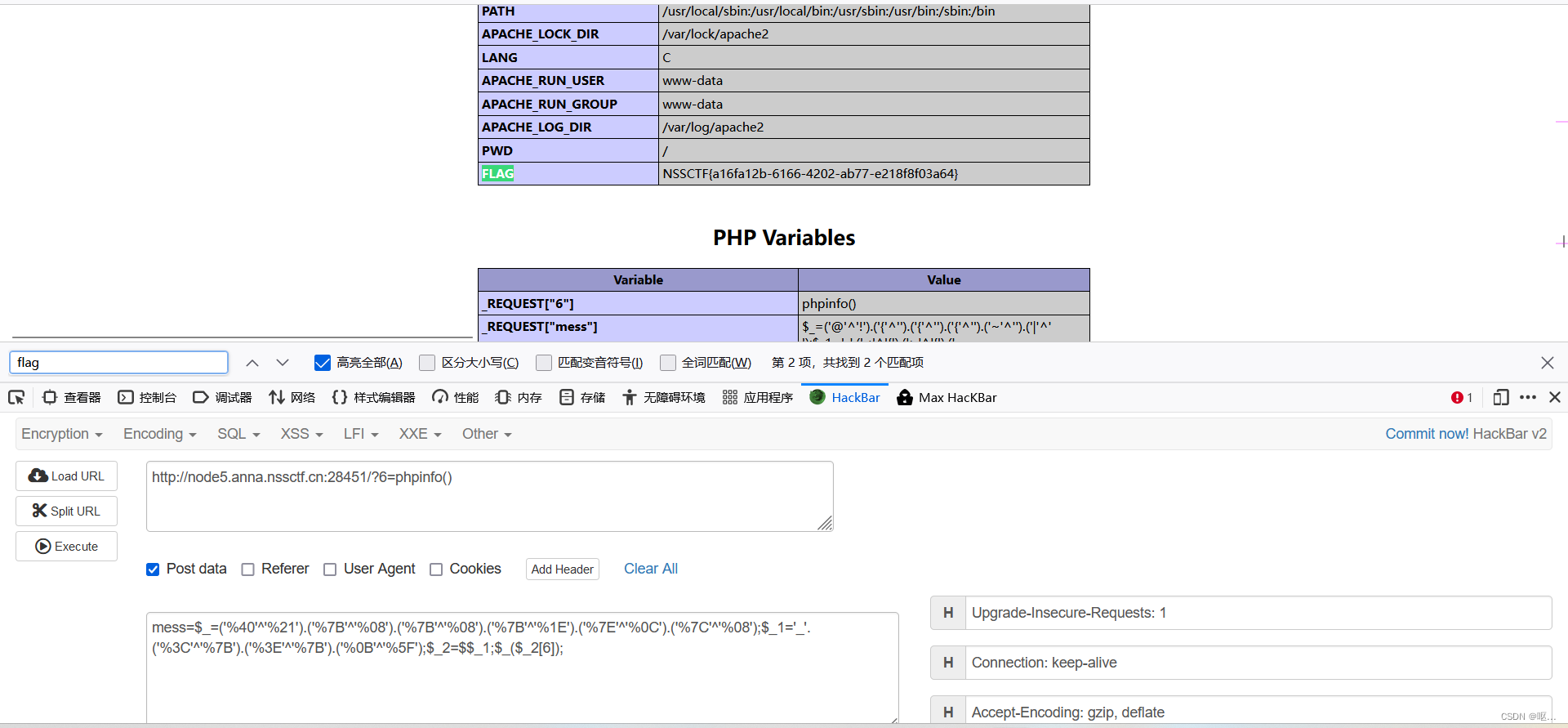Screen dimensions: 1568x728
Task: Go to next find match arrow
Action: click(283, 363)
